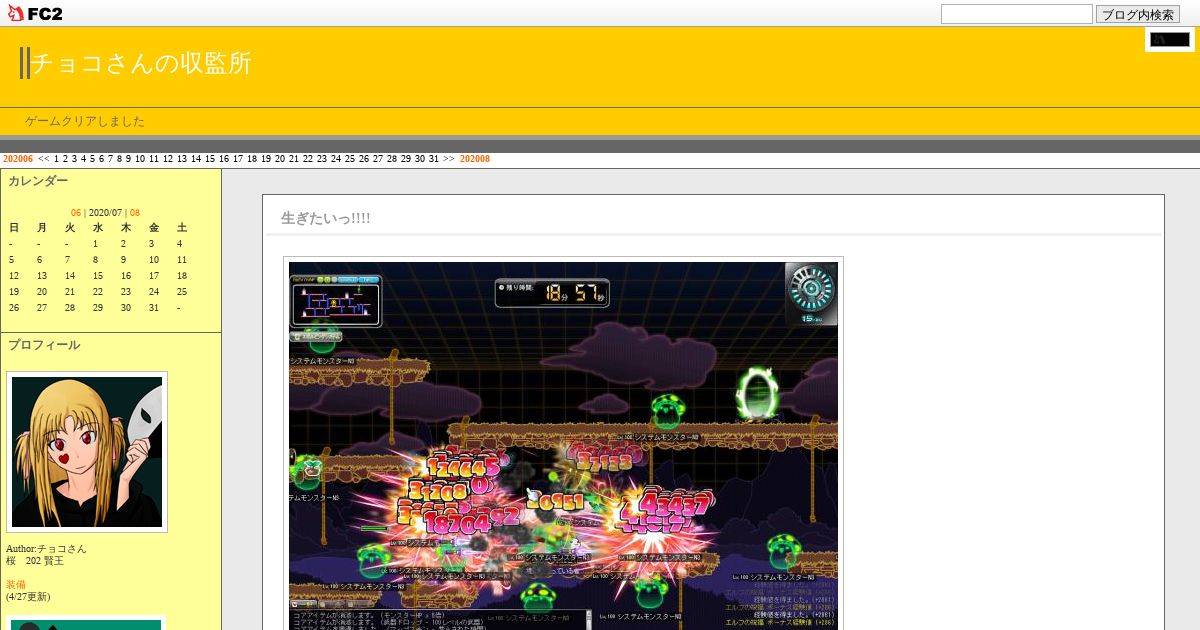Click calendar date 23
The image size is (1200, 630).
pos(126,292)
